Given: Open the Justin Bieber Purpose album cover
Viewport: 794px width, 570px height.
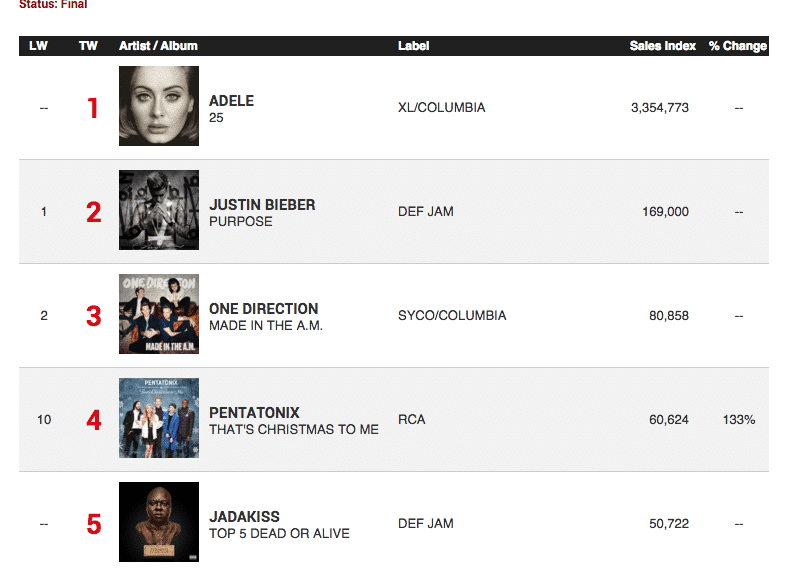Looking at the screenshot, I should click(158, 210).
